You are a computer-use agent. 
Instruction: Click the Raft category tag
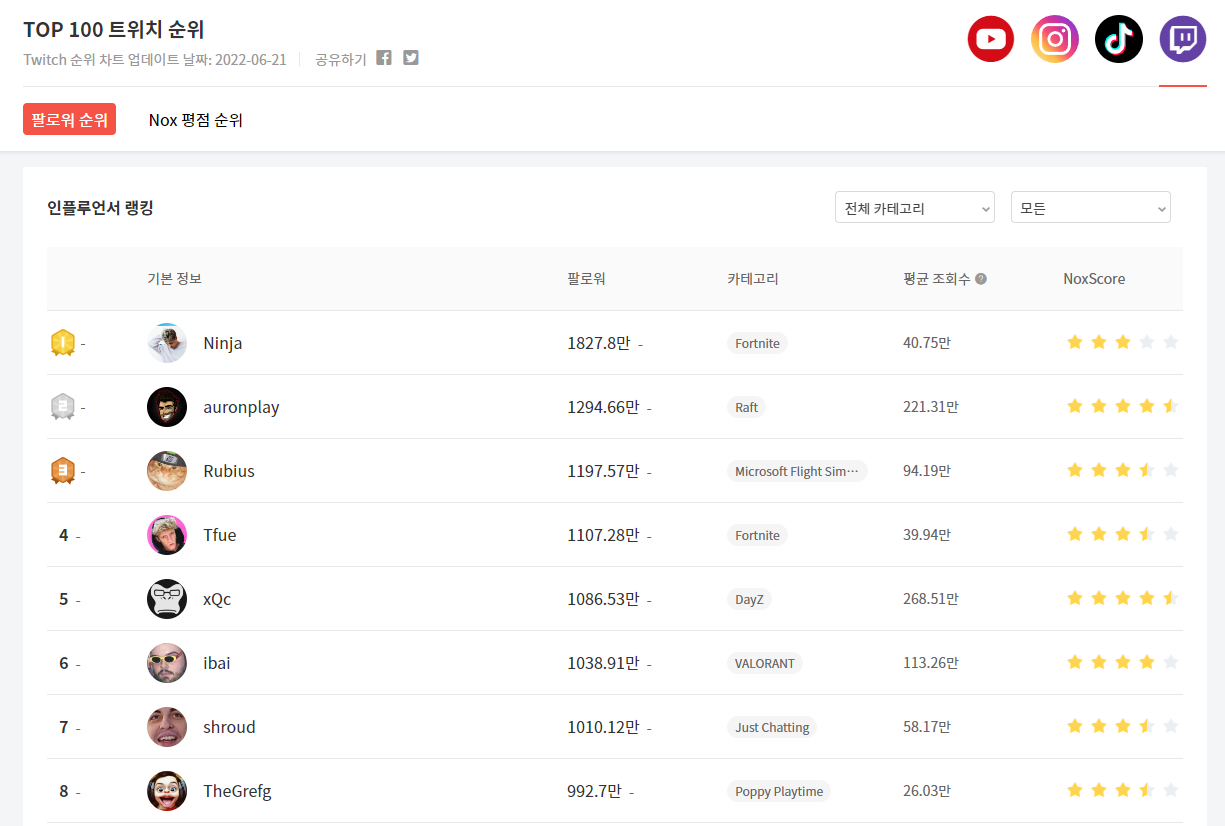747,407
